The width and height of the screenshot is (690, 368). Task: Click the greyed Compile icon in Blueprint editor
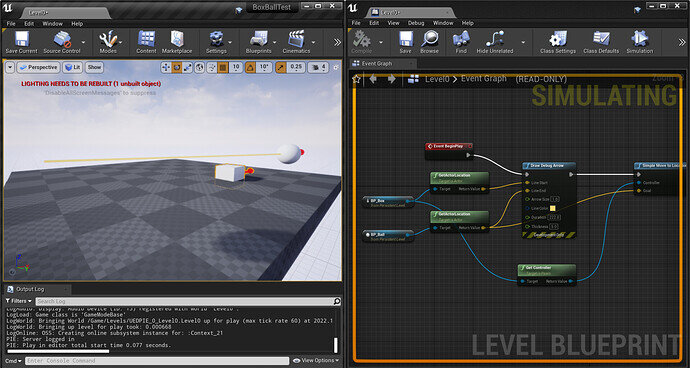pos(361,42)
